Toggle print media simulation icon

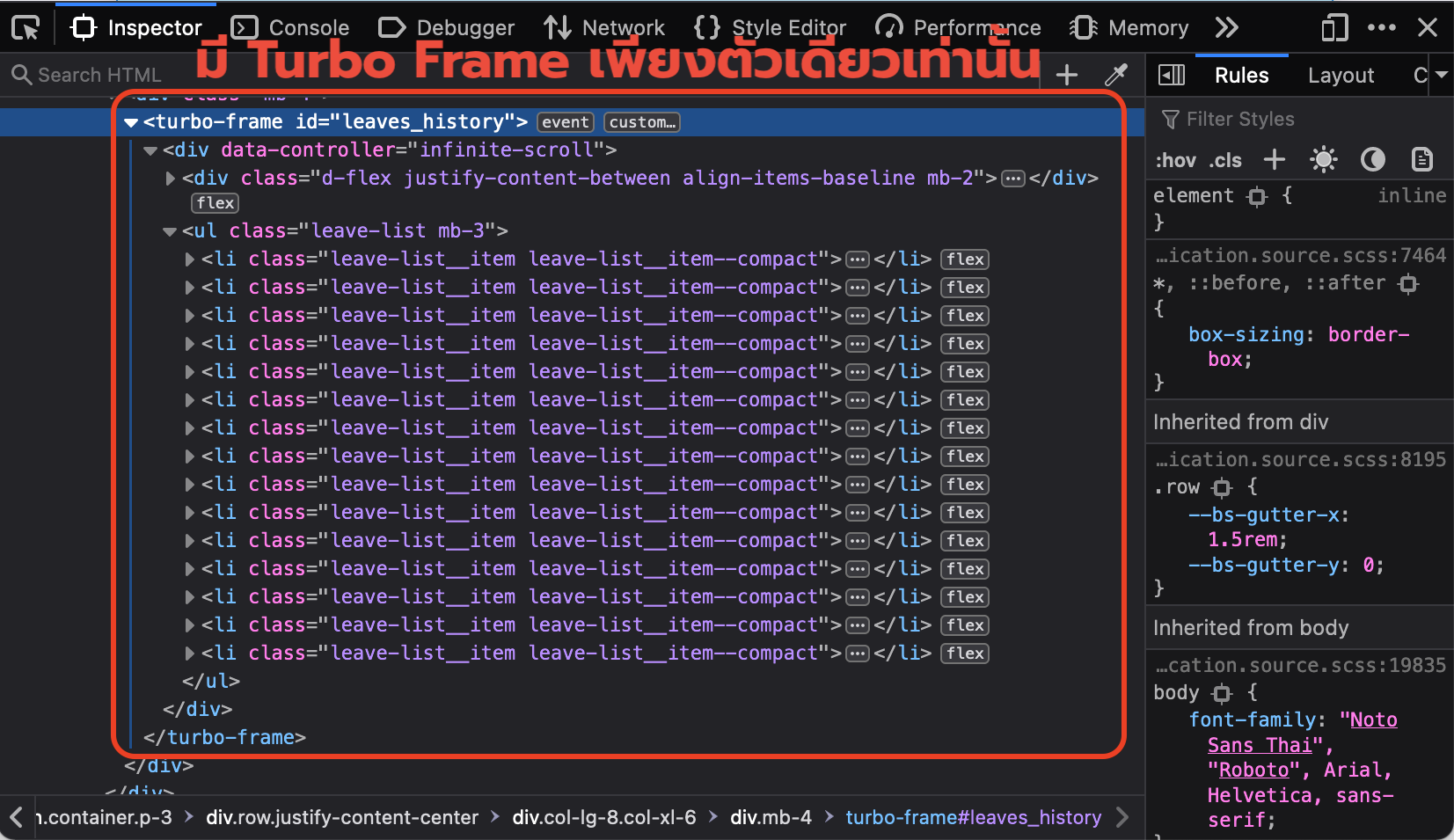coord(1422,159)
